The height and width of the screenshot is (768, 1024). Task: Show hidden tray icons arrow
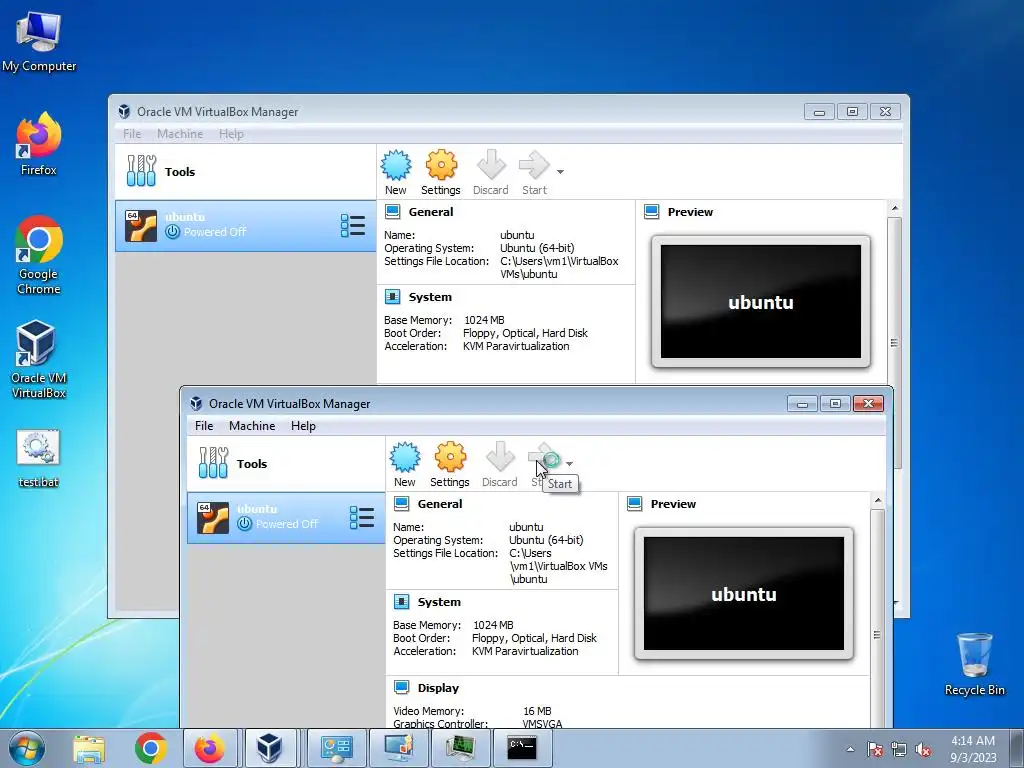click(x=850, y=749)
